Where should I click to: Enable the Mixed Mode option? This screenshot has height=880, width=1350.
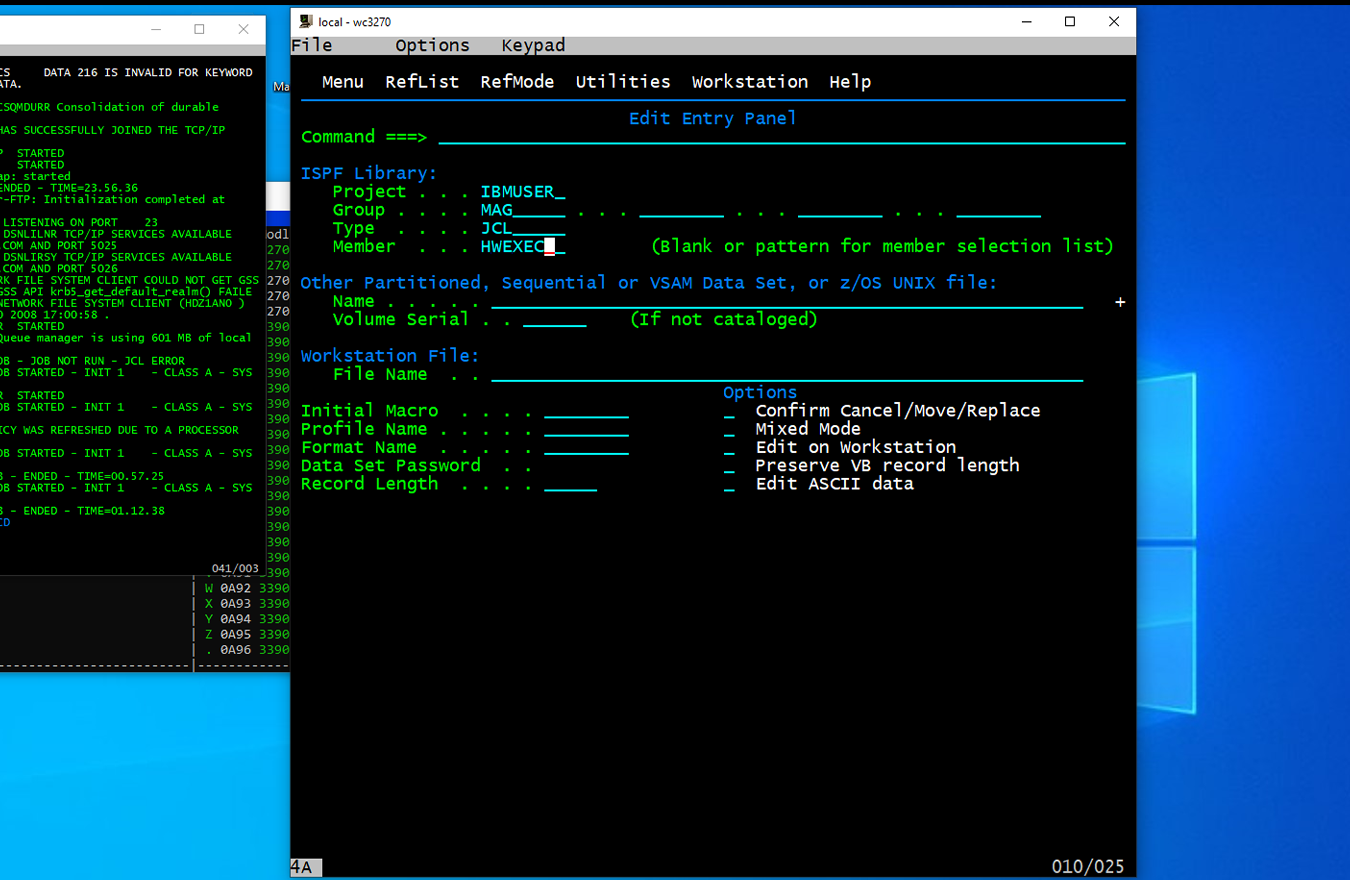pos(730,429)
